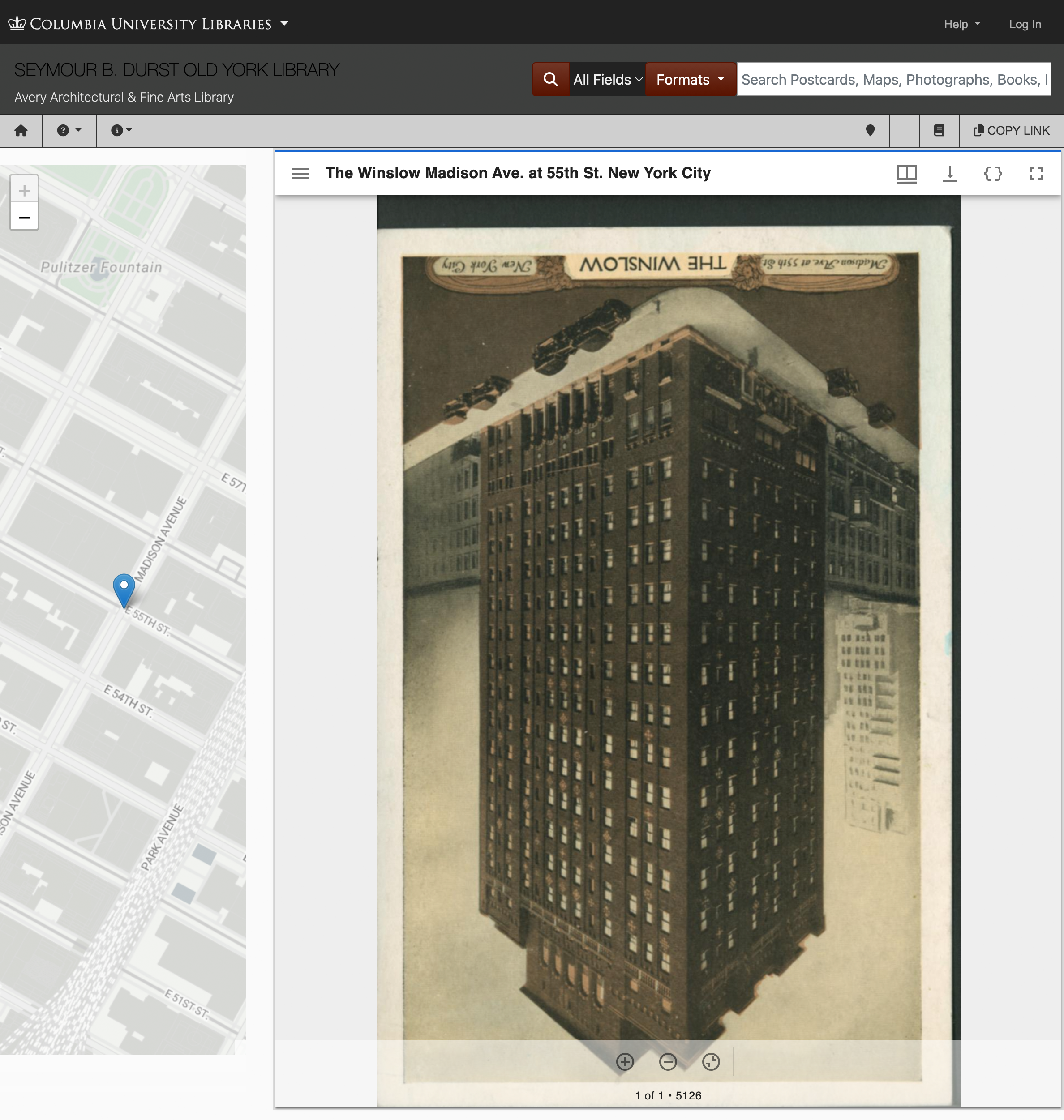This screenshot has width=1064, height=1120.
Task: Go to the home icon in toolbar
Action: pos(21,130)
